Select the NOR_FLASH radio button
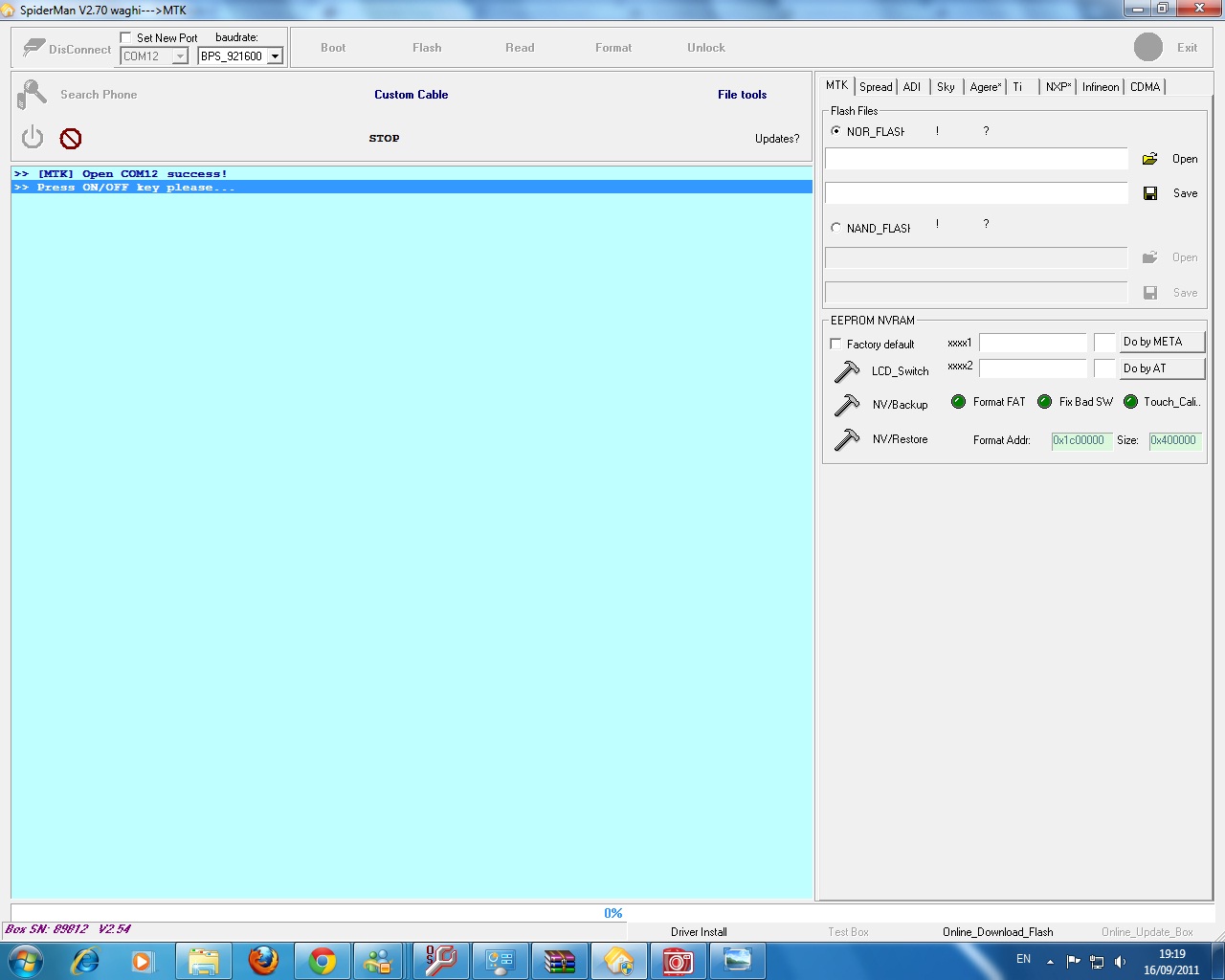 coord(835,131)
